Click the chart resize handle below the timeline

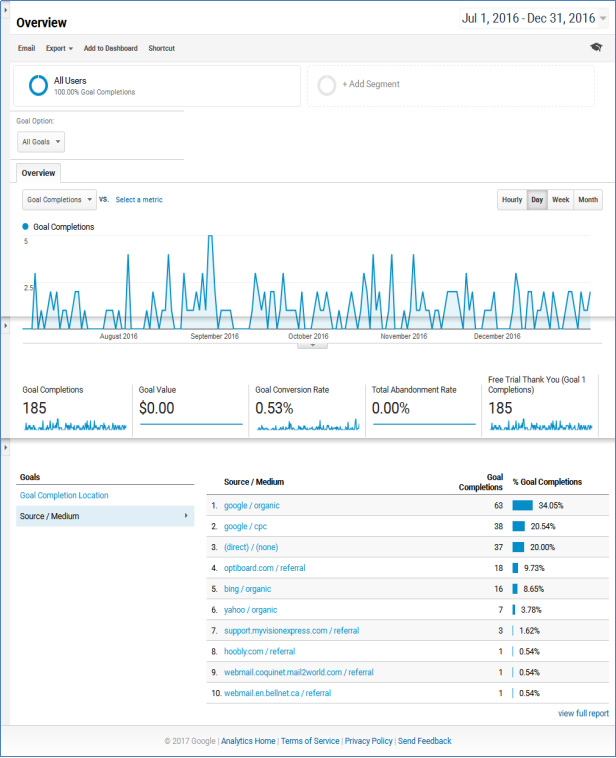(x=312, y=345)
